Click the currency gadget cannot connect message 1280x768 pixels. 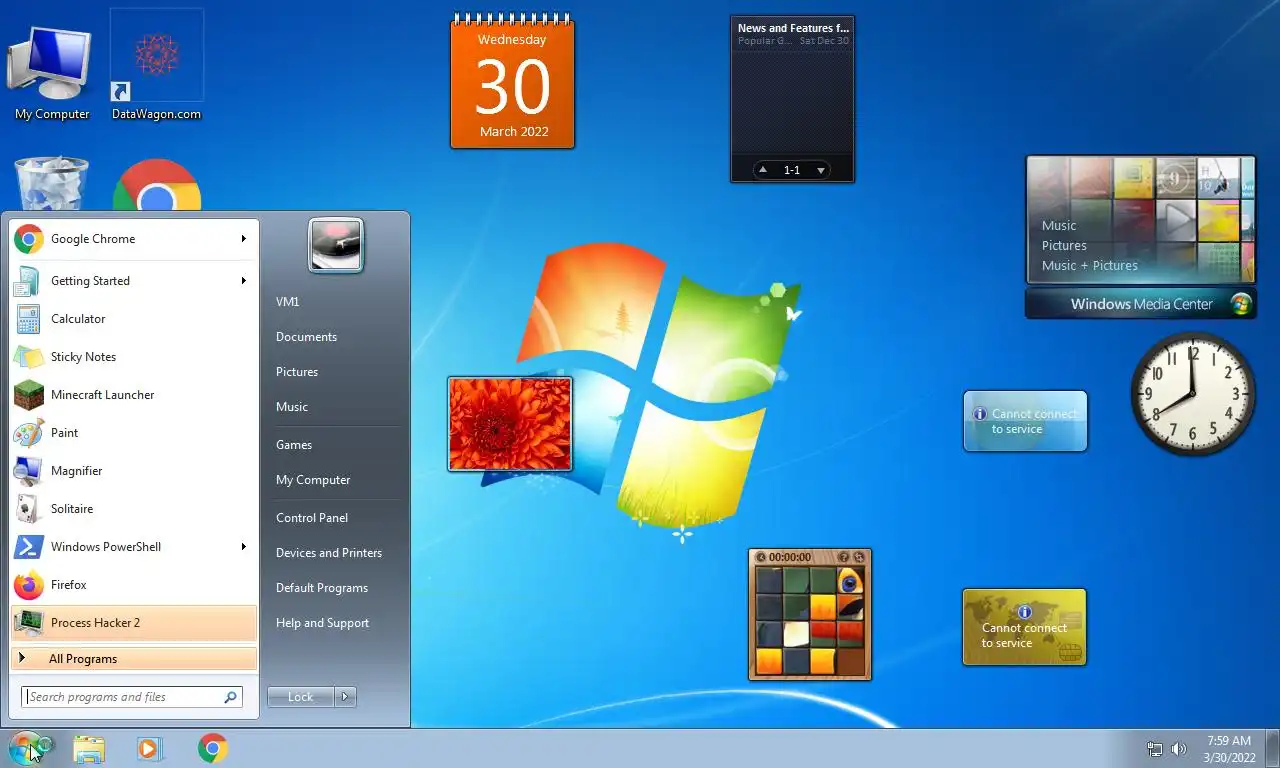click(x=1024, y=635)
